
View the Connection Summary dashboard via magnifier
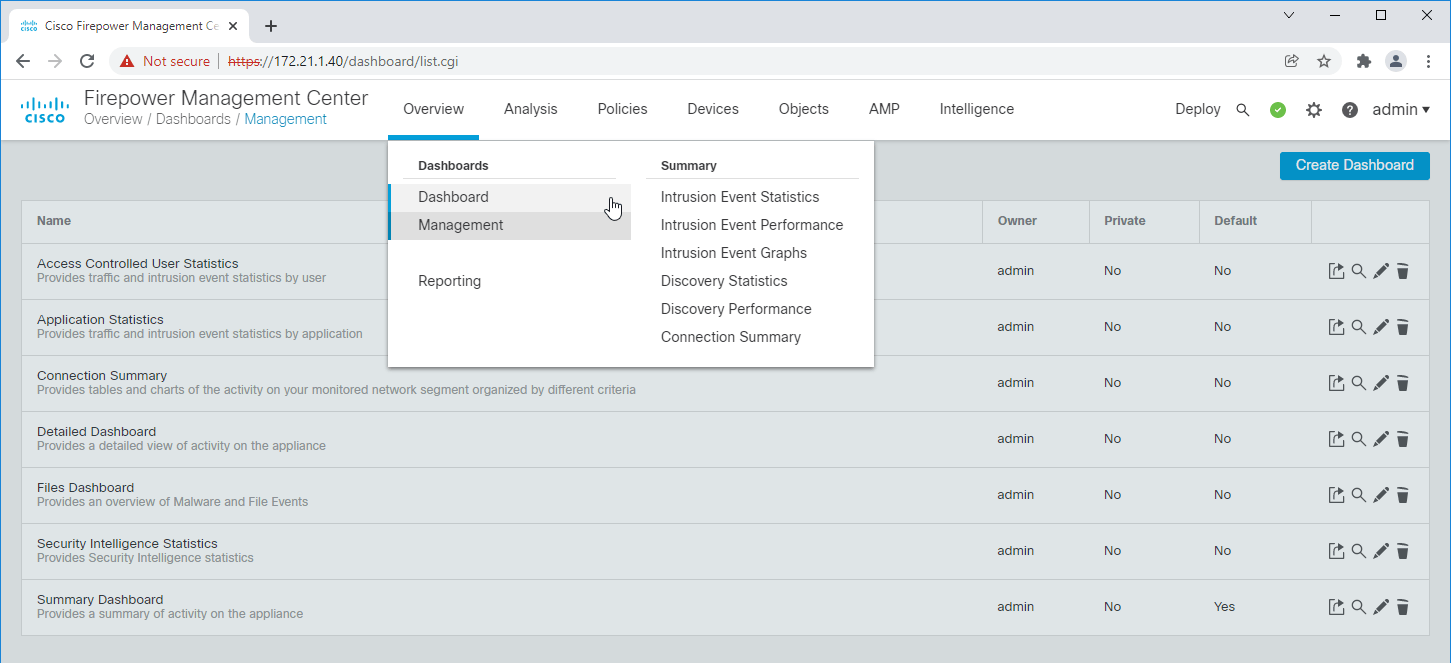(1359, 382)
